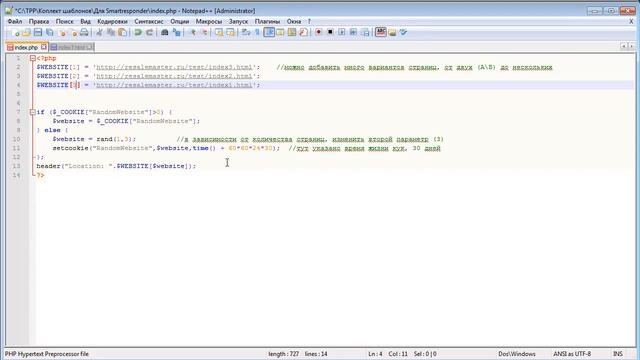Click the Copy toolbar icon
Image resolution: width=640 pixels, height=360 pixels.
point(111,32)
